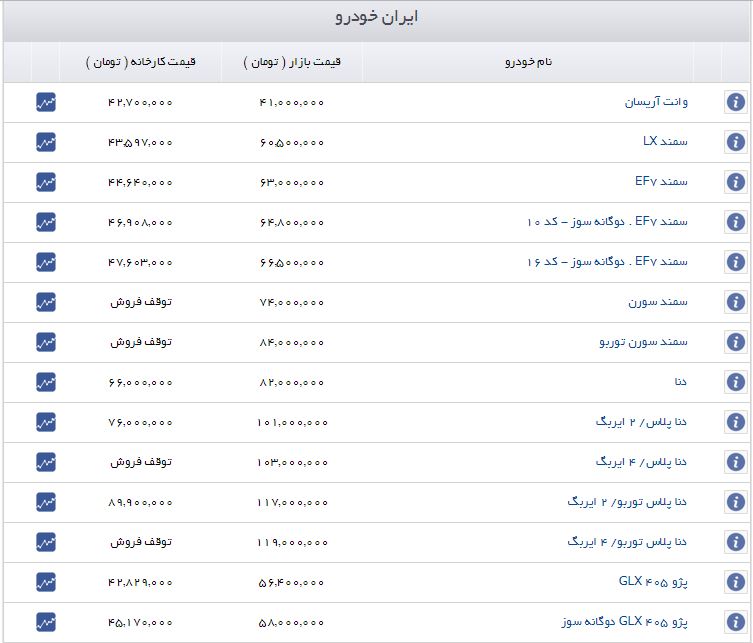Open info icon for دنا پلاس توربو 2 ایربگ
The image size is (753, 643).
coord(735,502)
